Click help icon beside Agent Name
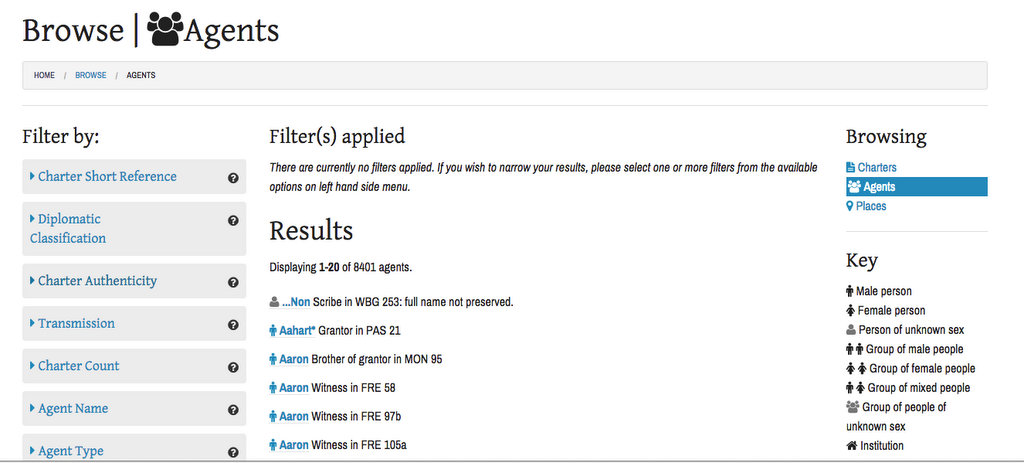 point(233,410)
